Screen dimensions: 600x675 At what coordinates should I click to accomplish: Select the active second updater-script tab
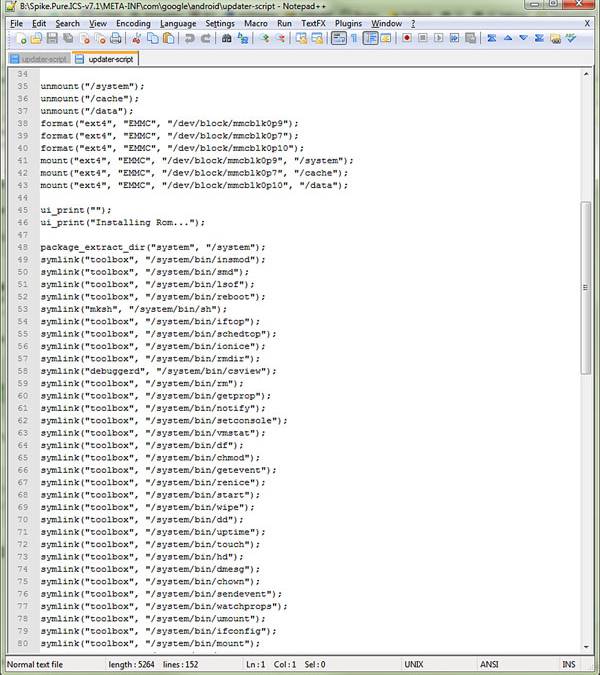[x=105, y=59]
